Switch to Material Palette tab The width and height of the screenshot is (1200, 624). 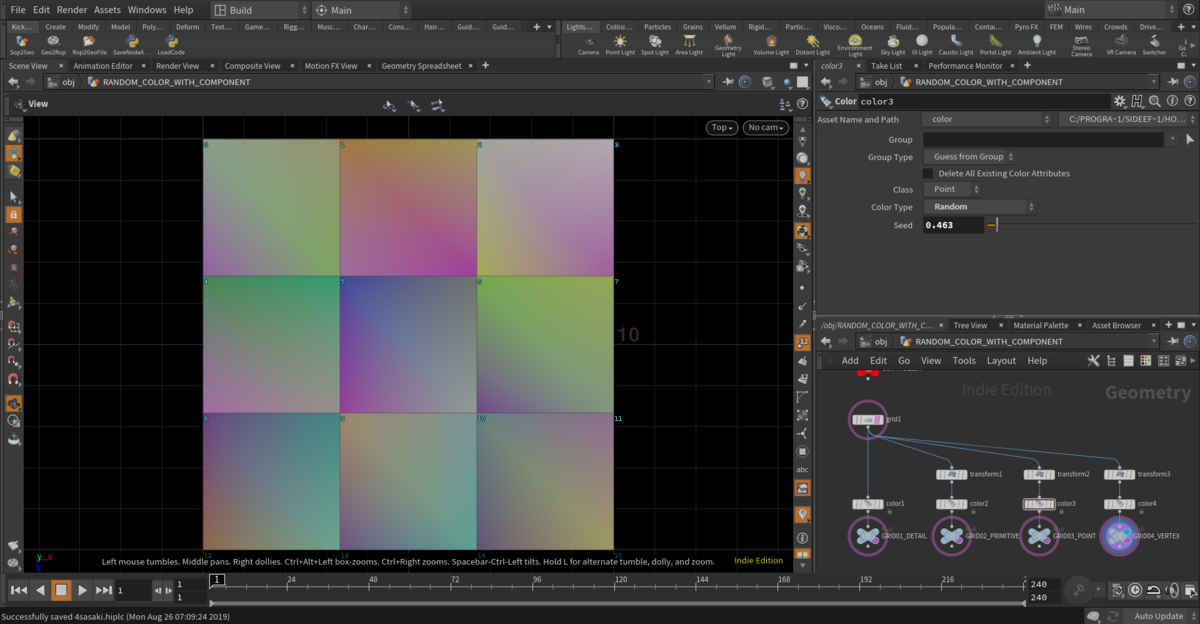click(x=1041, y=325)
